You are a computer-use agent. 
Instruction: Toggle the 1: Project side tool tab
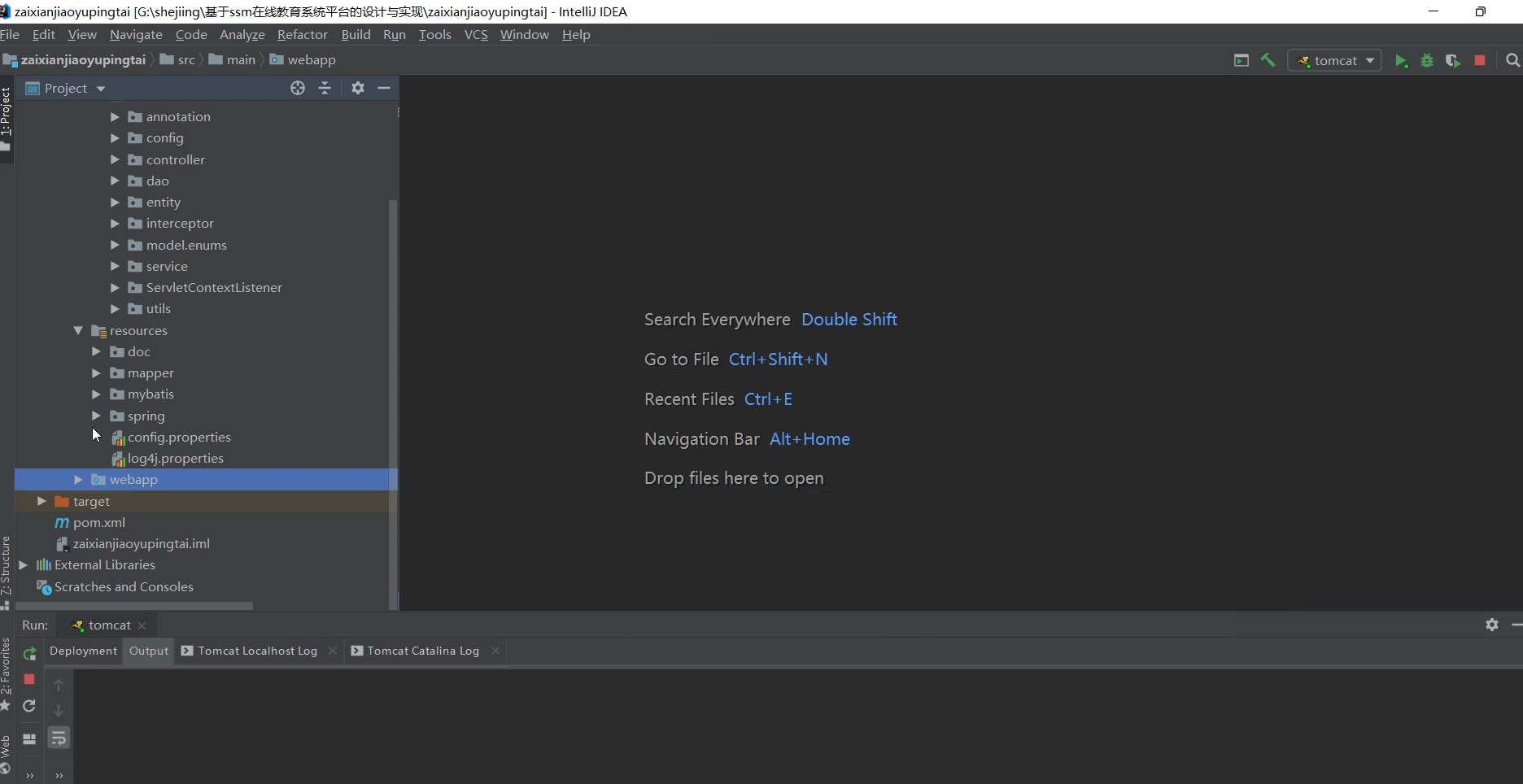tap(6, 120)
